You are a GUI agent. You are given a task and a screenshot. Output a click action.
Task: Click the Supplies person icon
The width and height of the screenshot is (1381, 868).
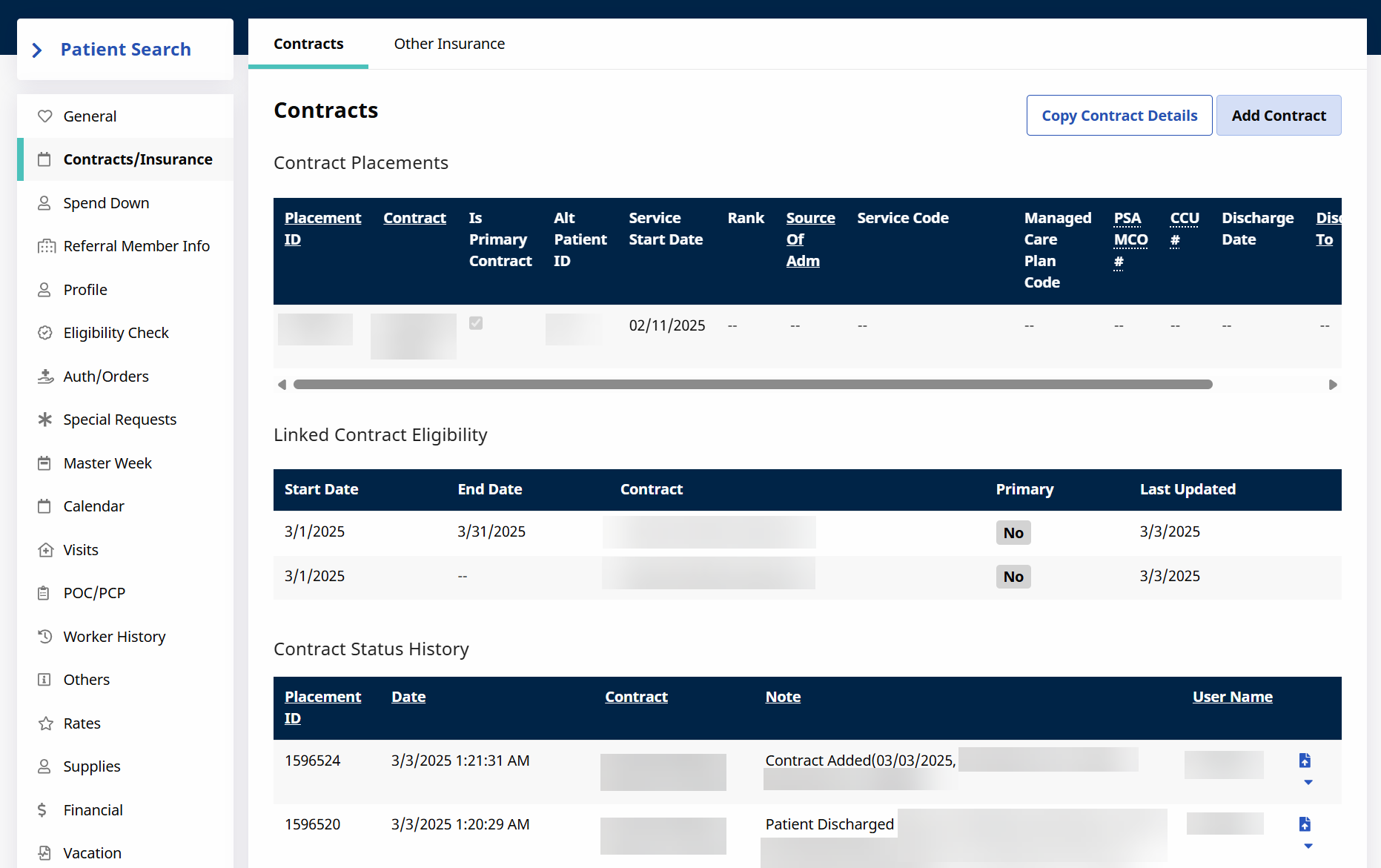coord(44,766)
